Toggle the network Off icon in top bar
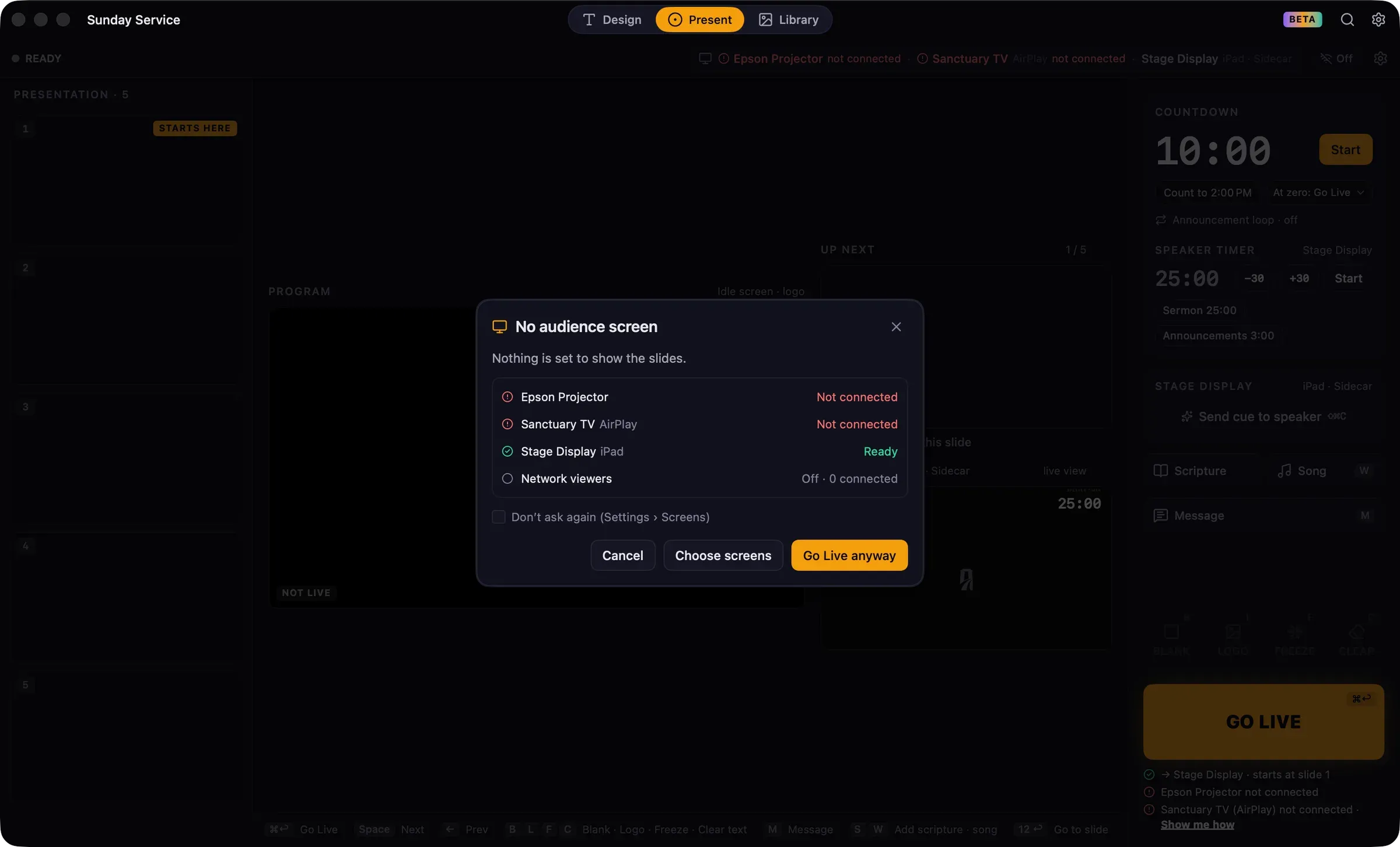1400x847 pixels. (1326, 58)
